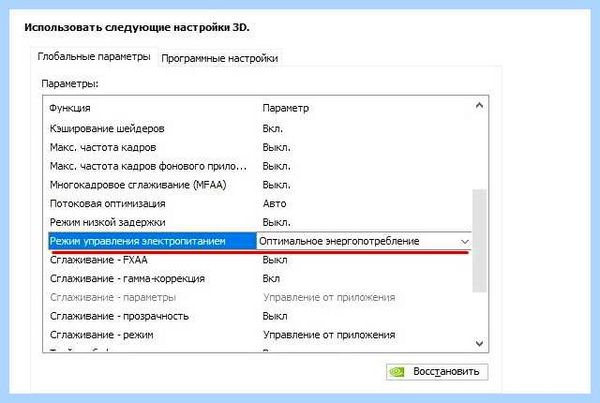Click the Восстановить button
The width and height of the screenshot is (600, 403).
(x=437, y=371)
